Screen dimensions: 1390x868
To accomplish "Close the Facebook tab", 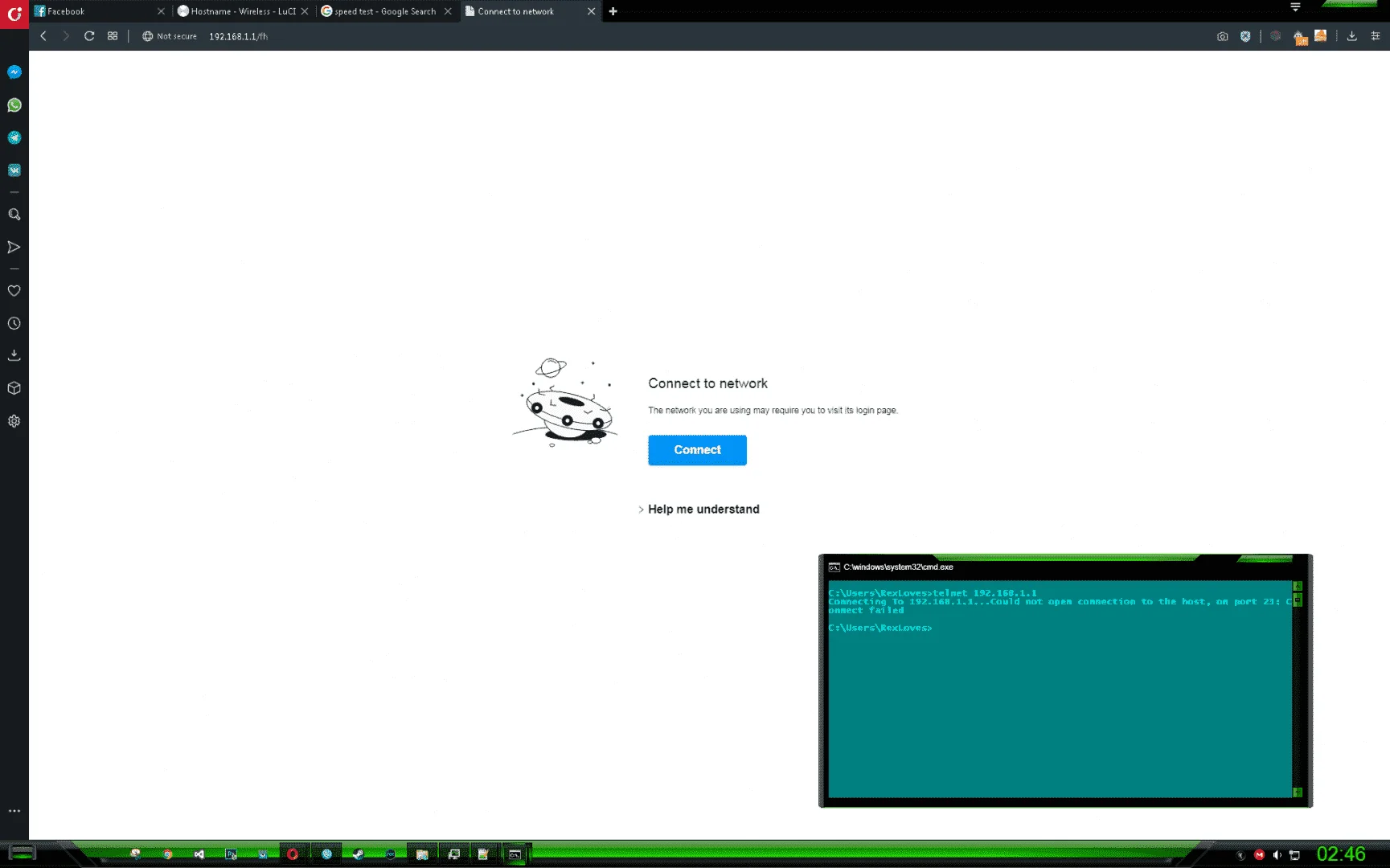I will pos(161,11).
